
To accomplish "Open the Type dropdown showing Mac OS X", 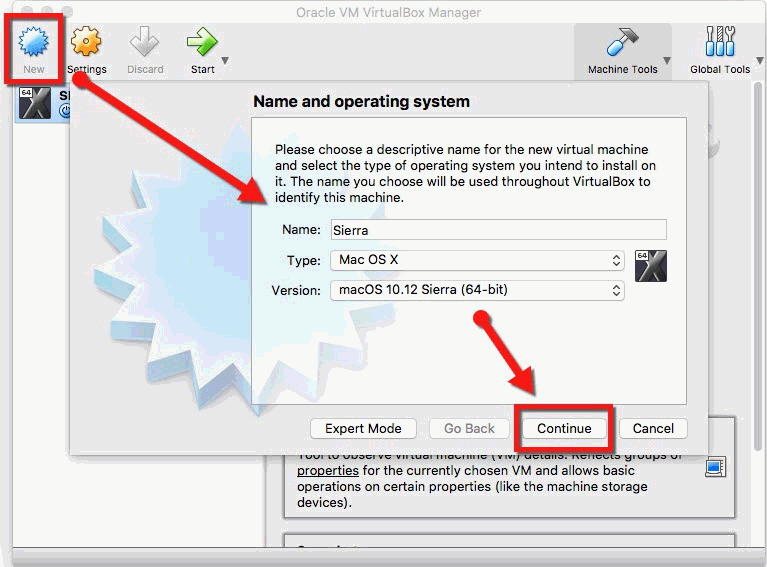I will tap(477, 260).
